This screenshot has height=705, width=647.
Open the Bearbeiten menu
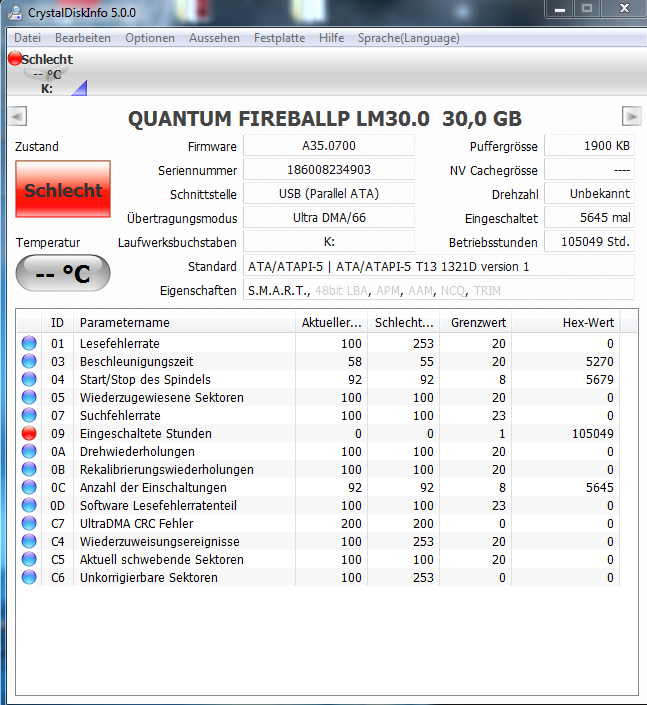(83, 38)
